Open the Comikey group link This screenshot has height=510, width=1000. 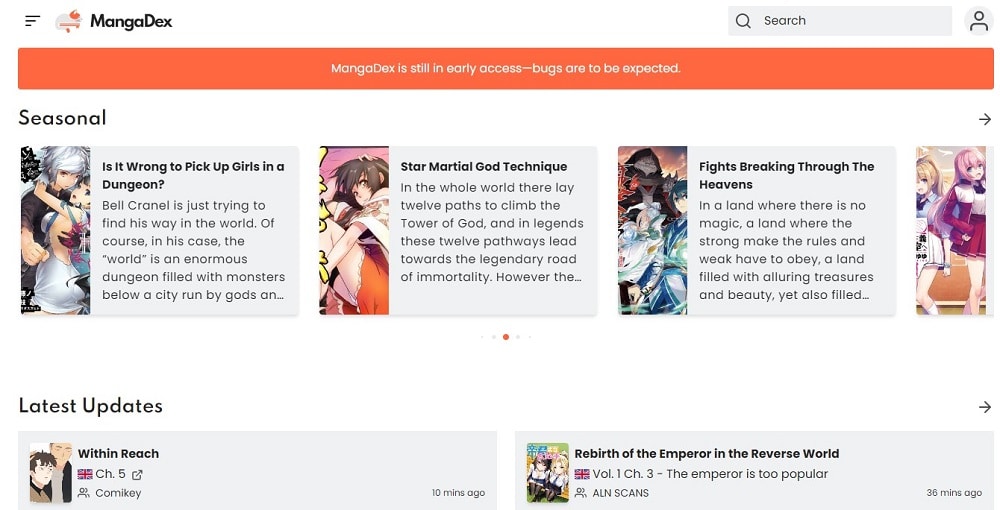[118, 493]
